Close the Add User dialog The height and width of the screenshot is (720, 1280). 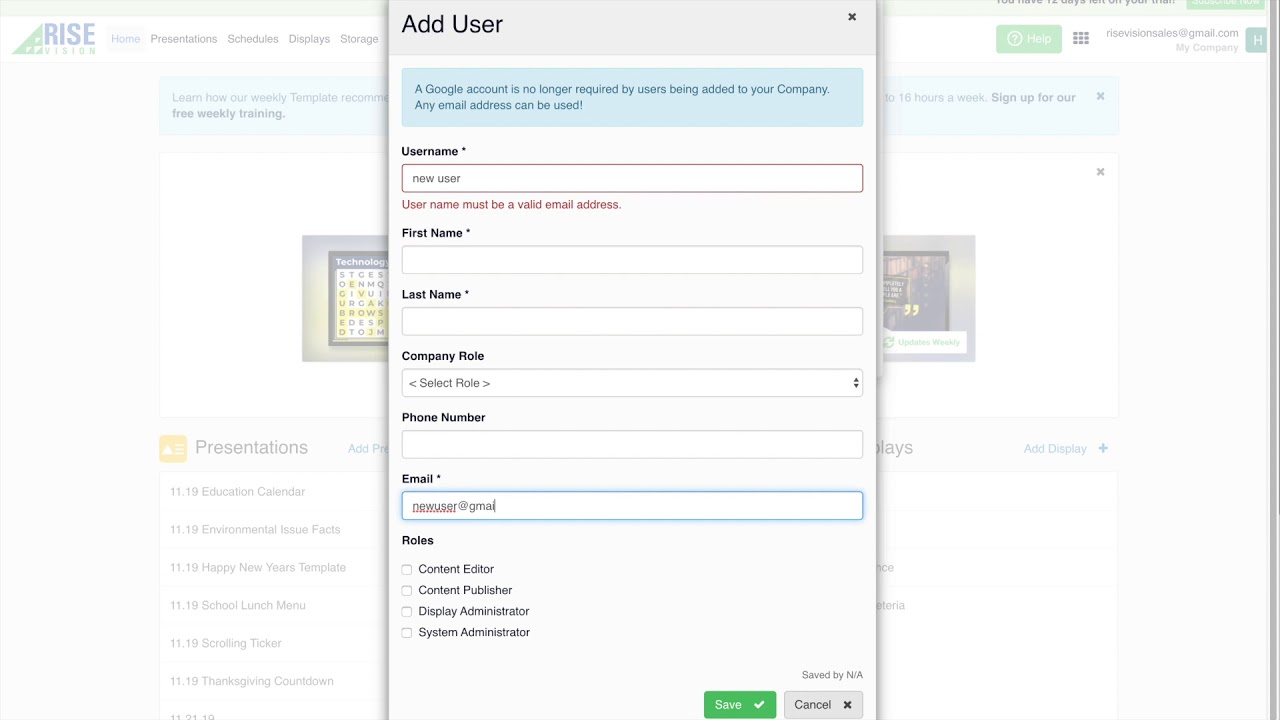[x=852, y=17]
